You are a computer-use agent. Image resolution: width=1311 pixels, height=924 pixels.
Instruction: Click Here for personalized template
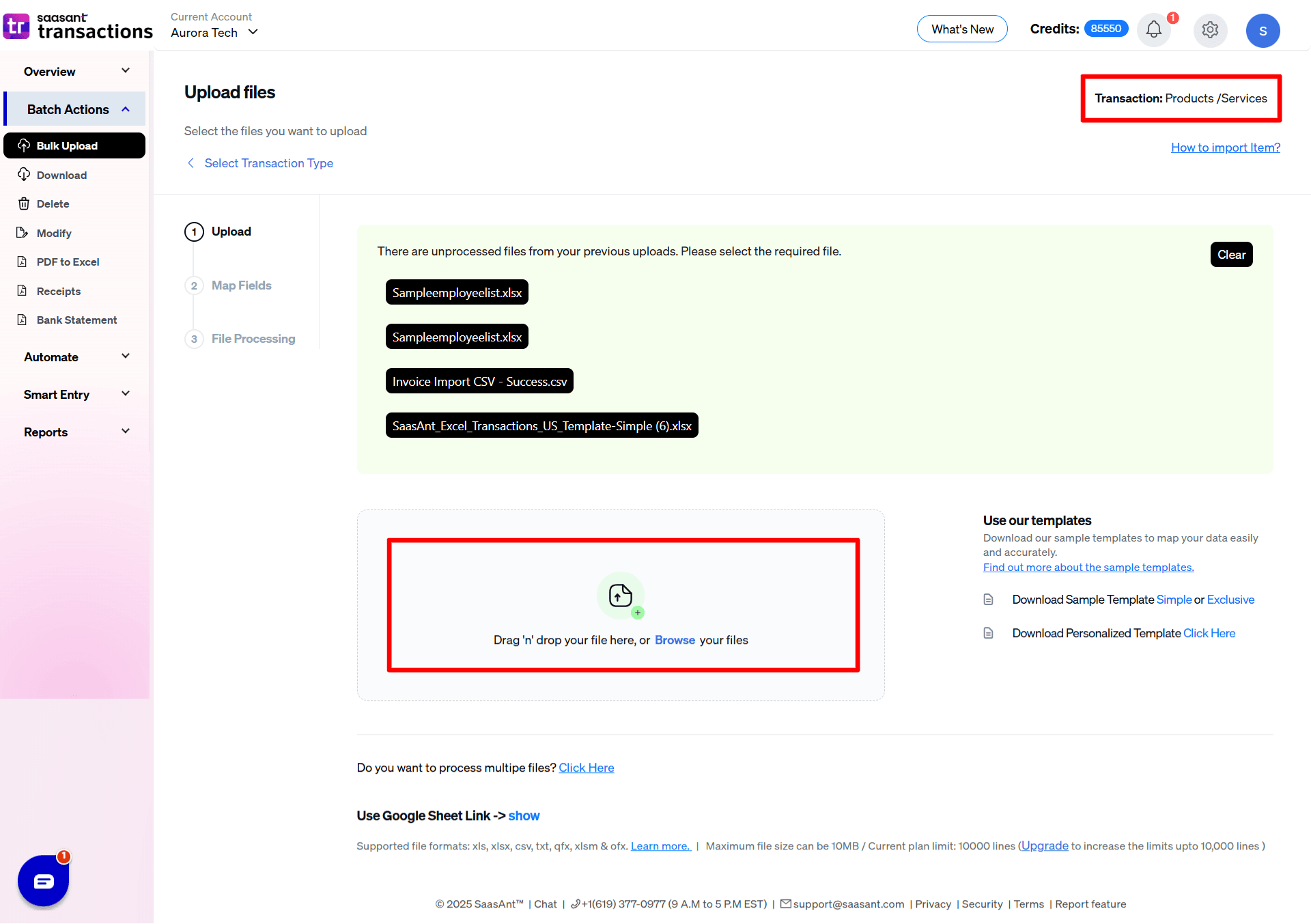pos(1209,633)
